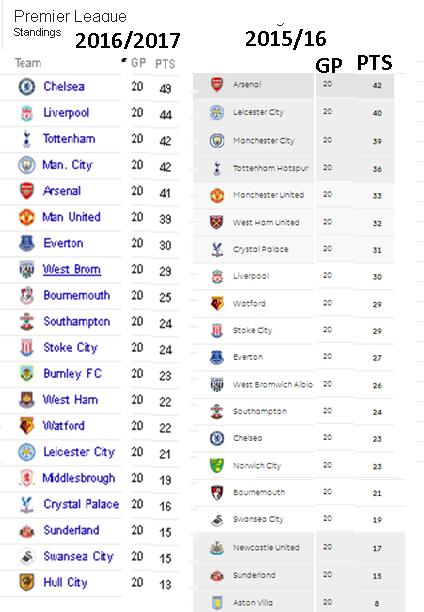Click the Chelsea crest in the 2016/2017 table
This screenshot has height=612, width=424.
pos(27,86)
